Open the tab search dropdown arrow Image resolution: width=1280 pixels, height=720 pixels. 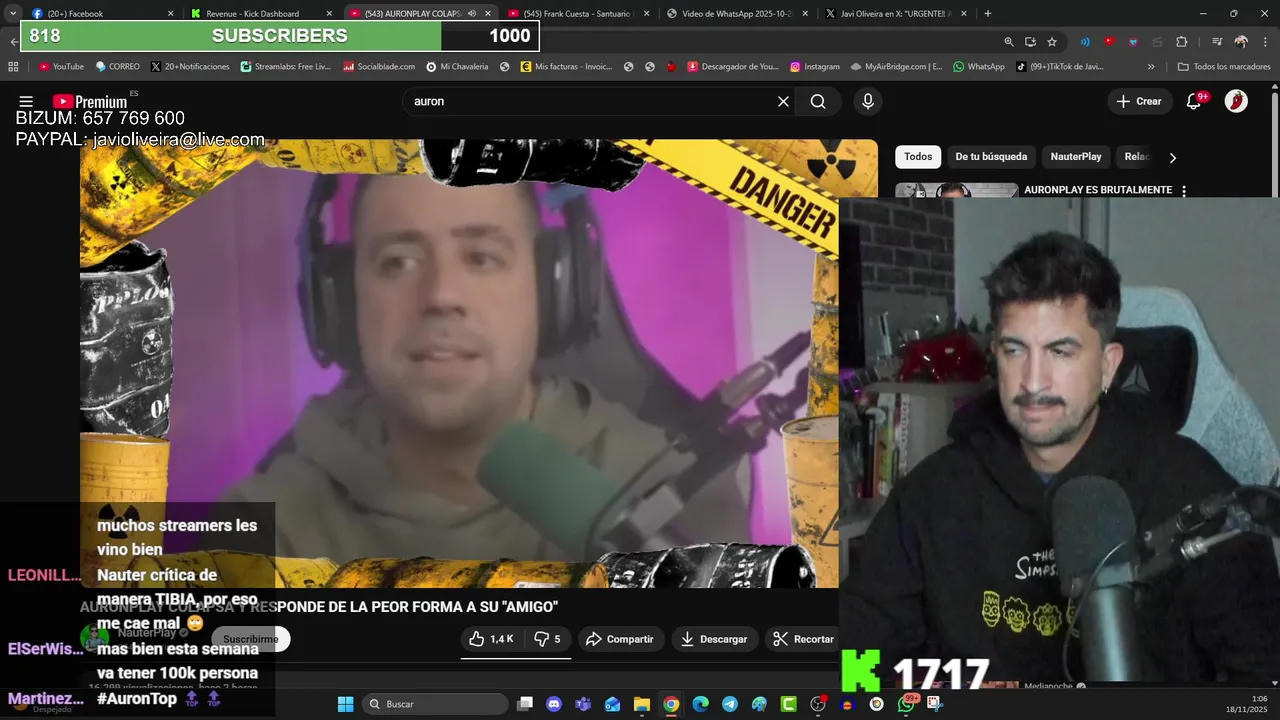(13, 14)
